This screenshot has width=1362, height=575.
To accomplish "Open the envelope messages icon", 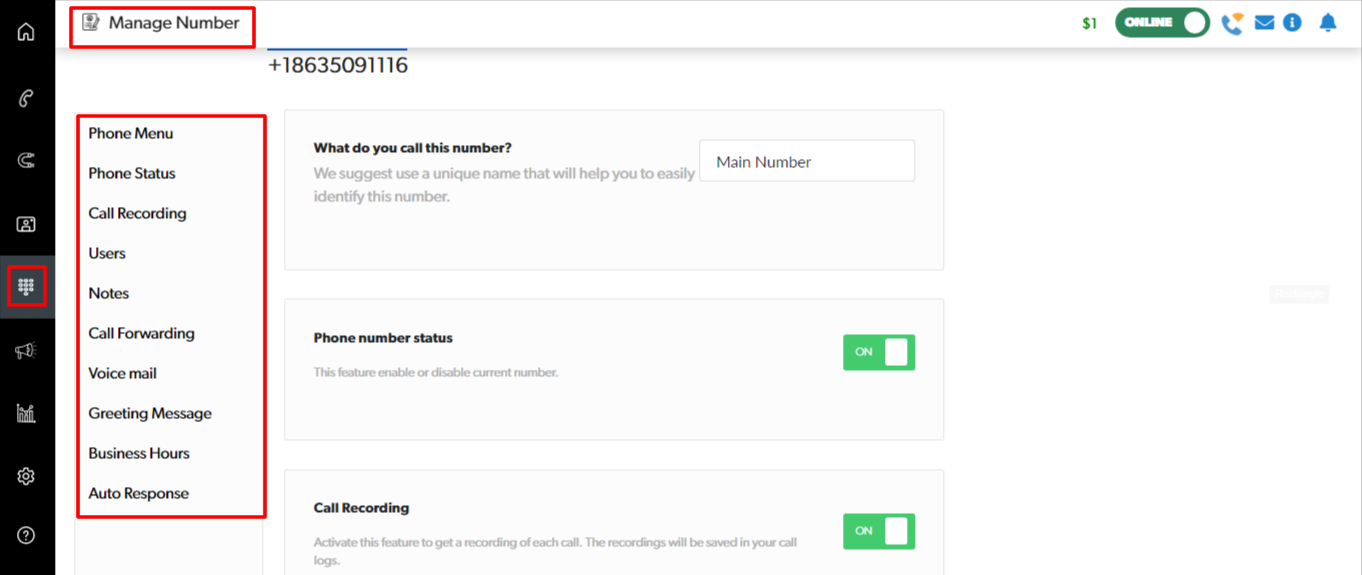I will [x=1264, y=22].
